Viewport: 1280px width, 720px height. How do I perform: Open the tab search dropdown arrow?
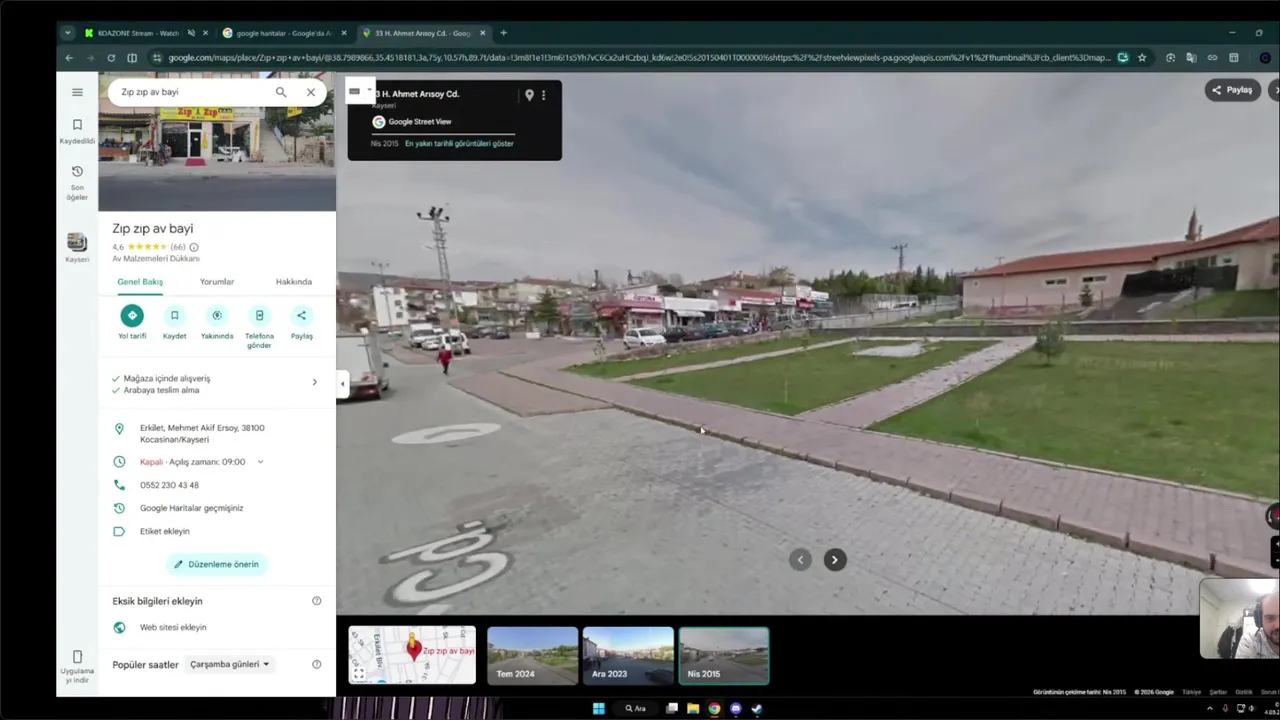68,33
